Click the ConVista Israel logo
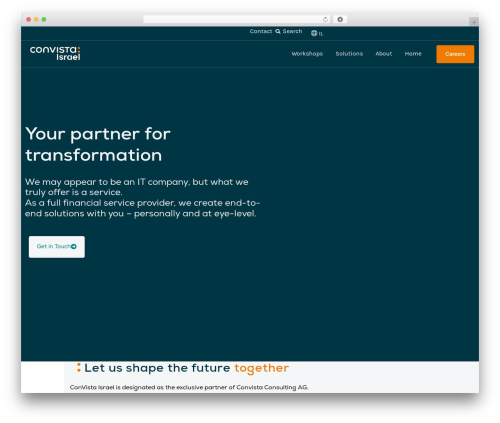The height and width of the screenshot is (423, 500). [55, 53]
